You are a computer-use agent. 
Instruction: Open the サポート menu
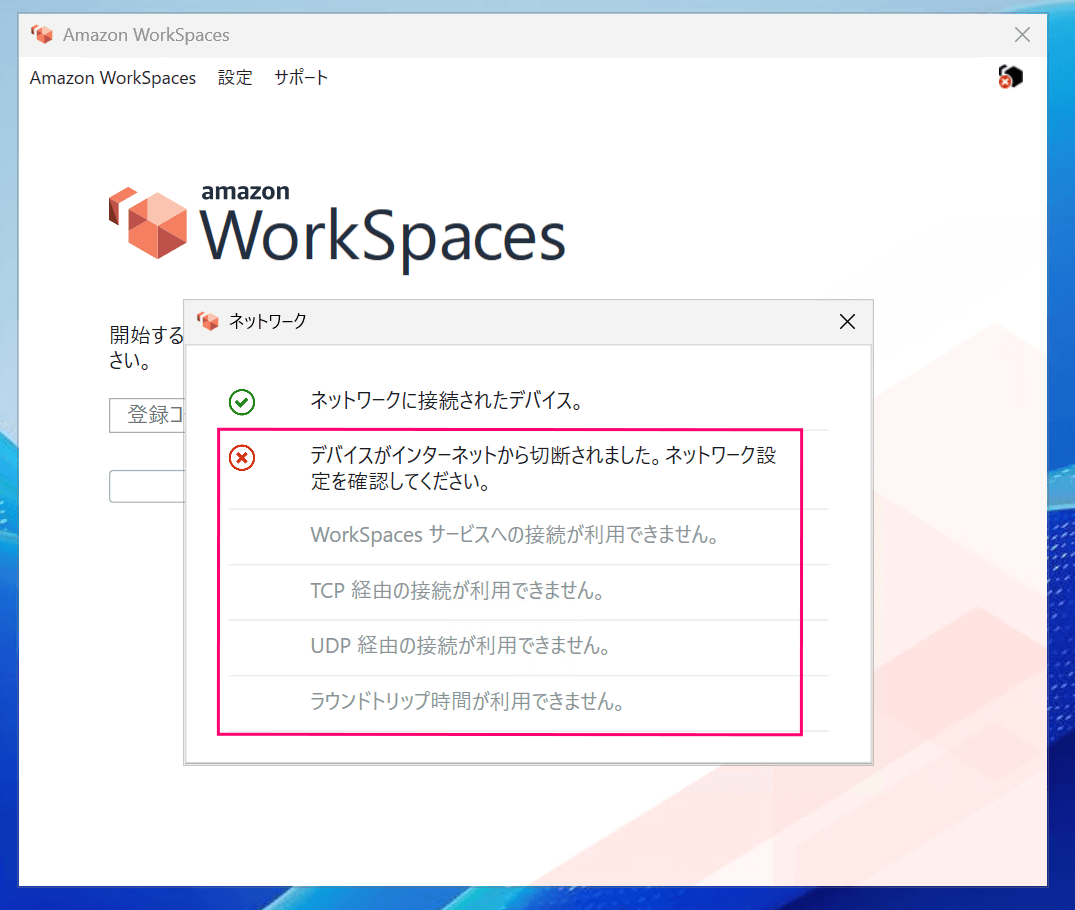pos(301,77)
